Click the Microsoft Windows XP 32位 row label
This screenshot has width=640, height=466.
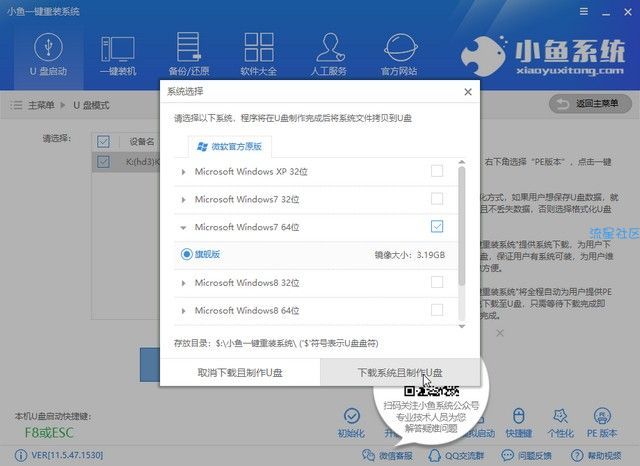251,172
